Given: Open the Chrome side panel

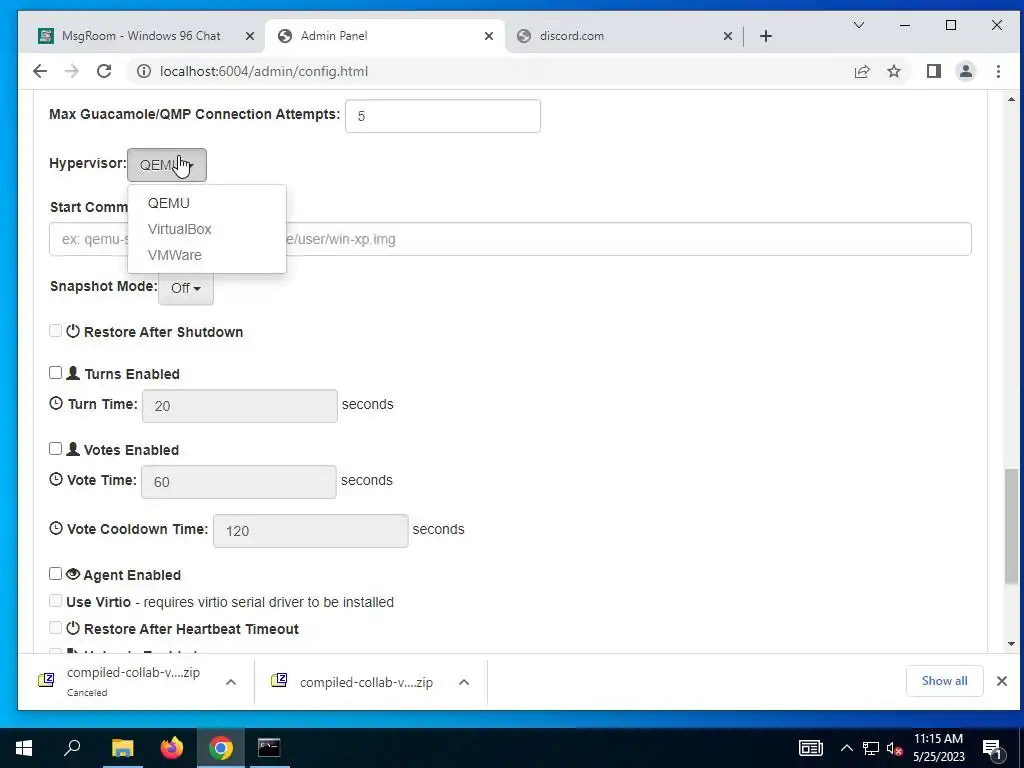Looking at the screenshot, I should pos(934,71).
